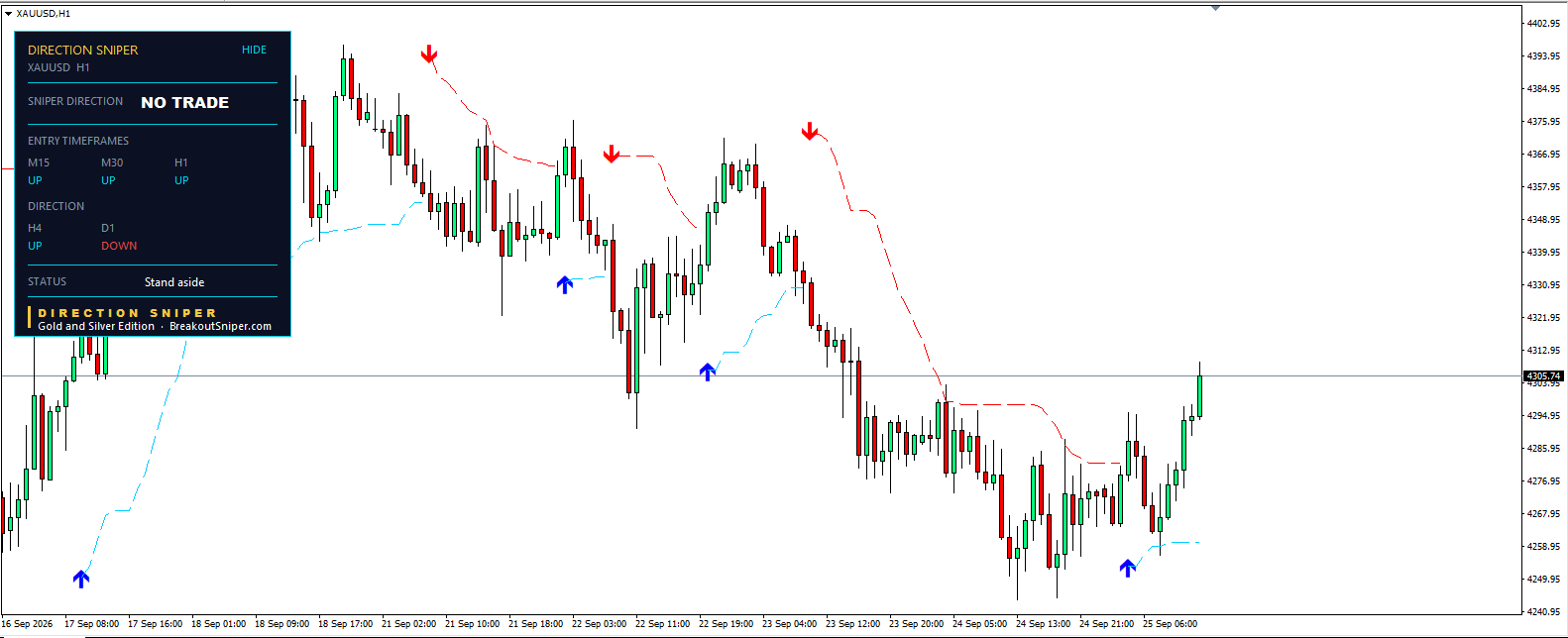Select the red down arrow signal near 21 Sep 02:00
Screen dimensions: 1568x638
click(x=429, y=53)
